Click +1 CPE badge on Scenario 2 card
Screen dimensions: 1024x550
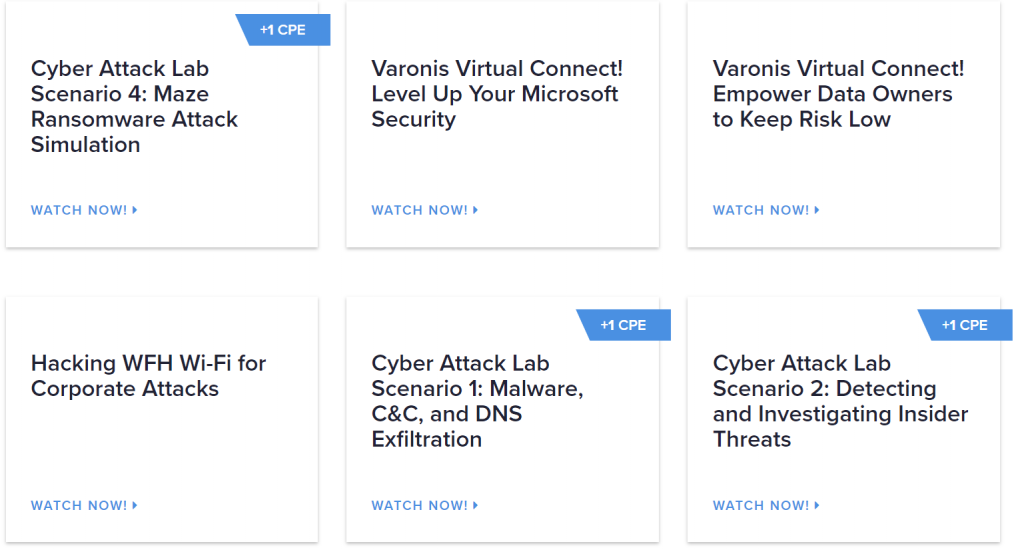[x=965, y=325]
